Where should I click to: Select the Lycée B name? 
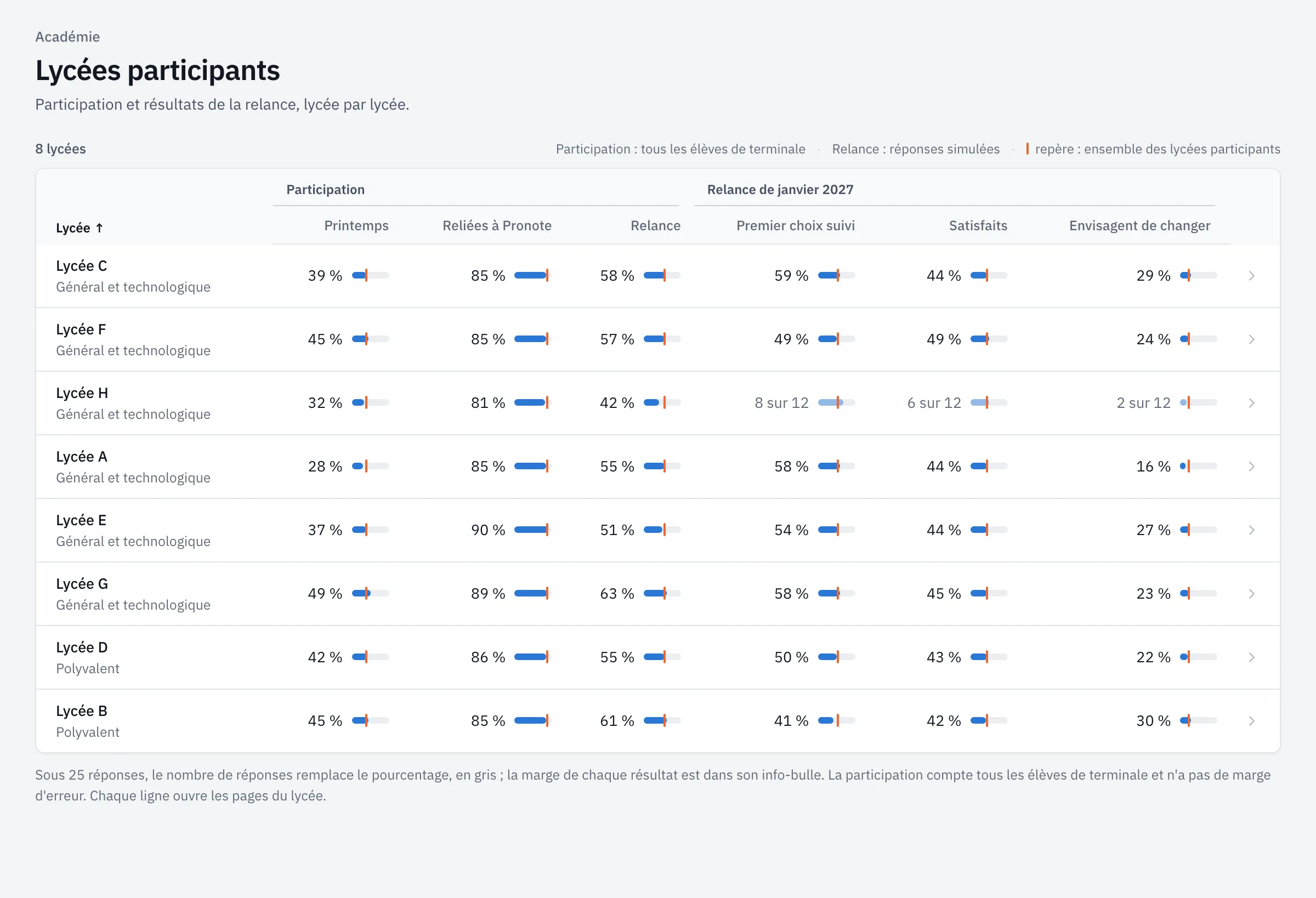(x=82, y=711)
